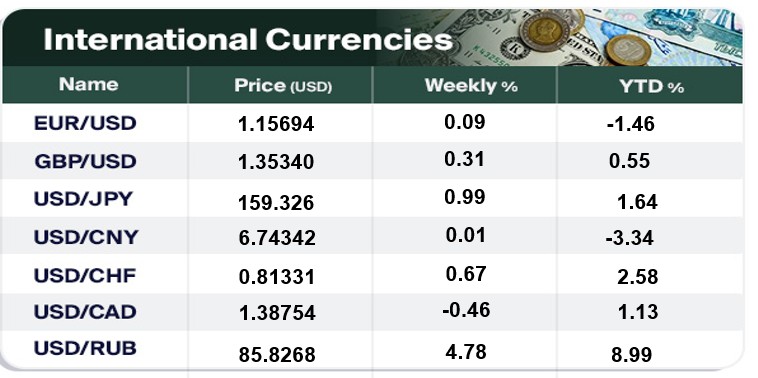
Task: Click USD/CAD weekly change -0.46
Action: click(x=466, y=310)
